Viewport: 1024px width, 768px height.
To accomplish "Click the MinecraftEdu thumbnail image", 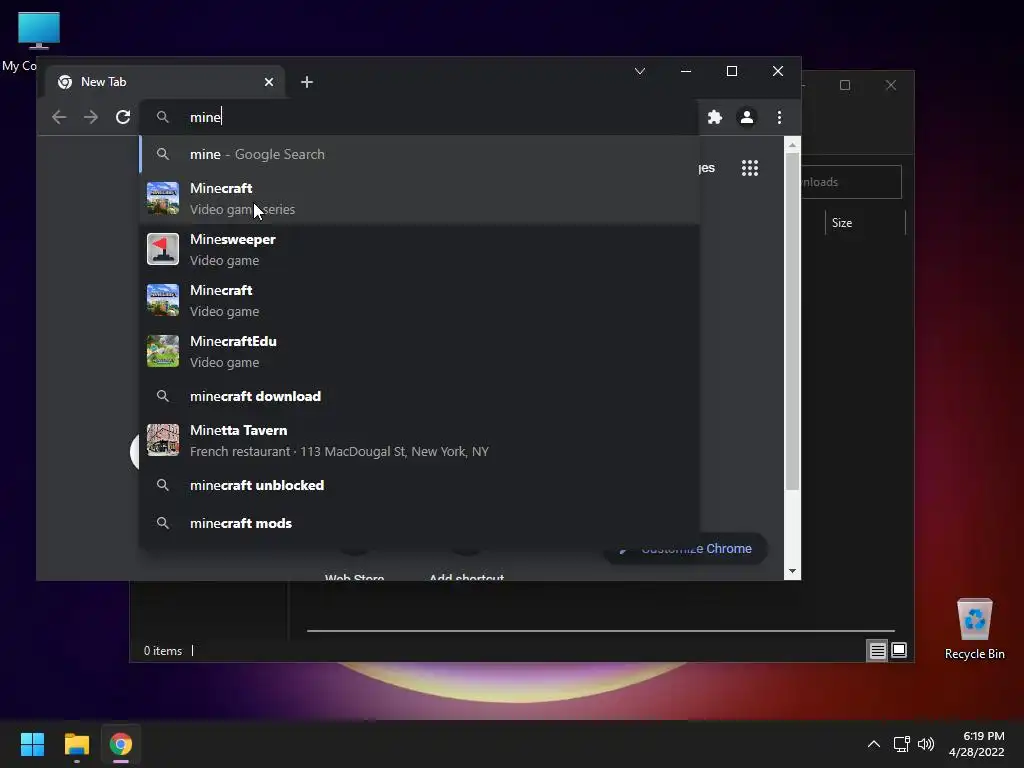I will [x=163, y=351].
